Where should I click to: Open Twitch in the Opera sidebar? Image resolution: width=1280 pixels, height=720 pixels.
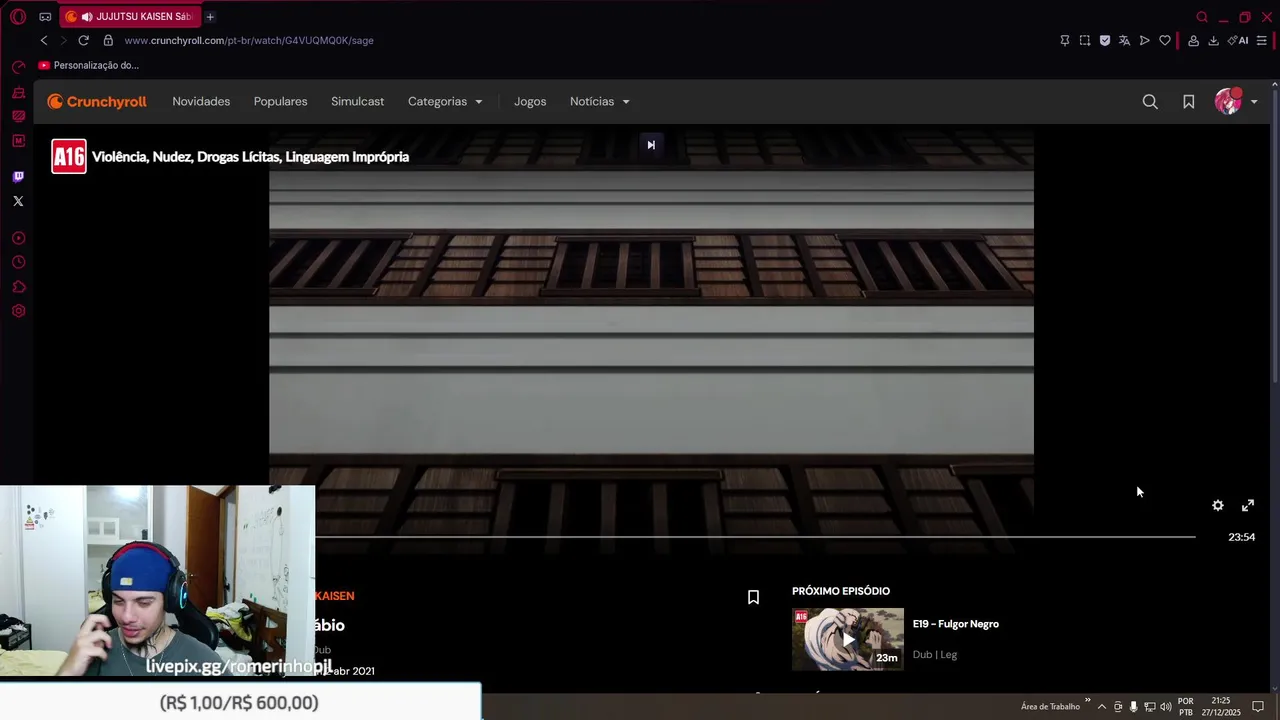18,177
